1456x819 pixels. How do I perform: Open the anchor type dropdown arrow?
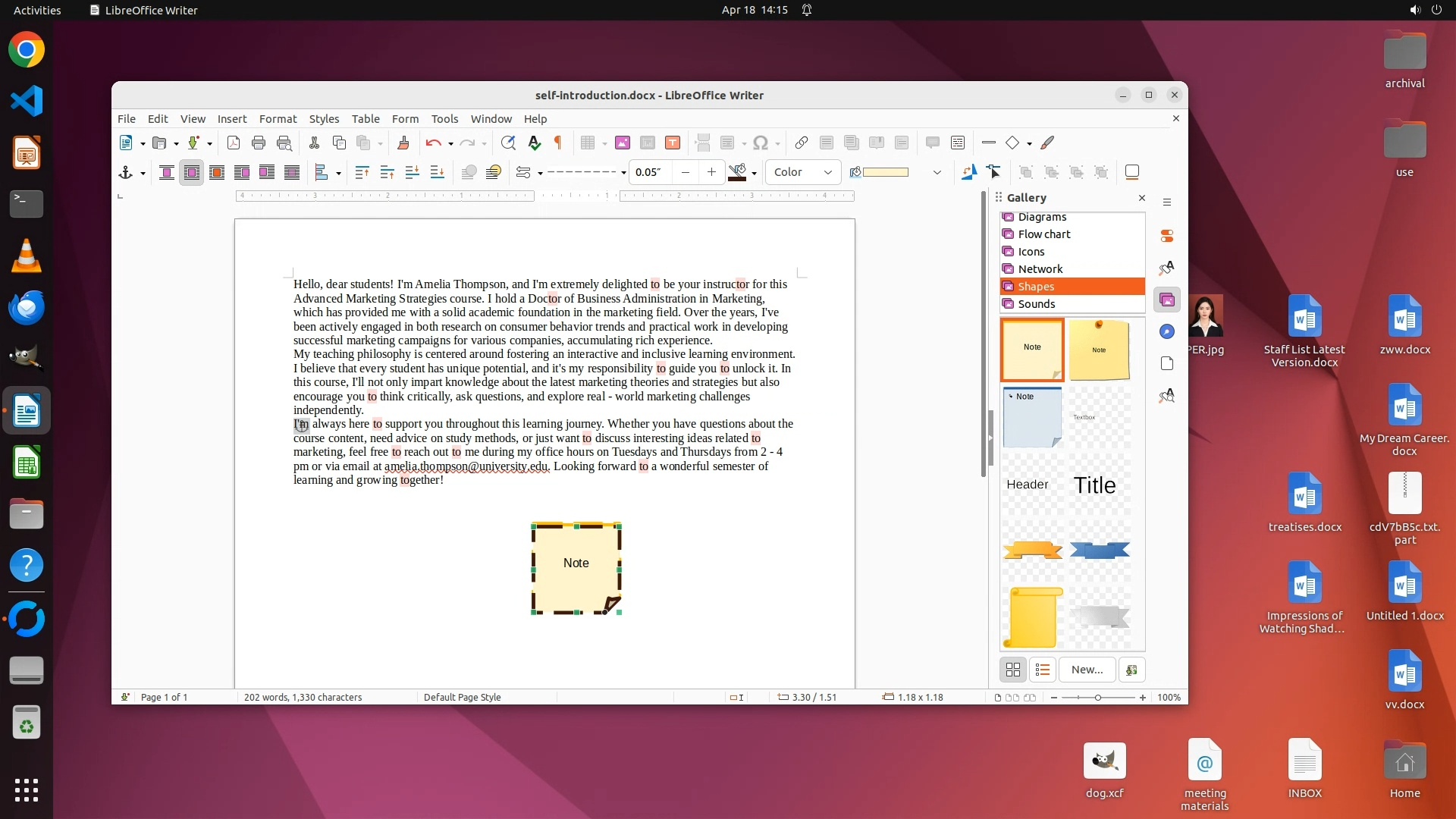pos(143,173)
